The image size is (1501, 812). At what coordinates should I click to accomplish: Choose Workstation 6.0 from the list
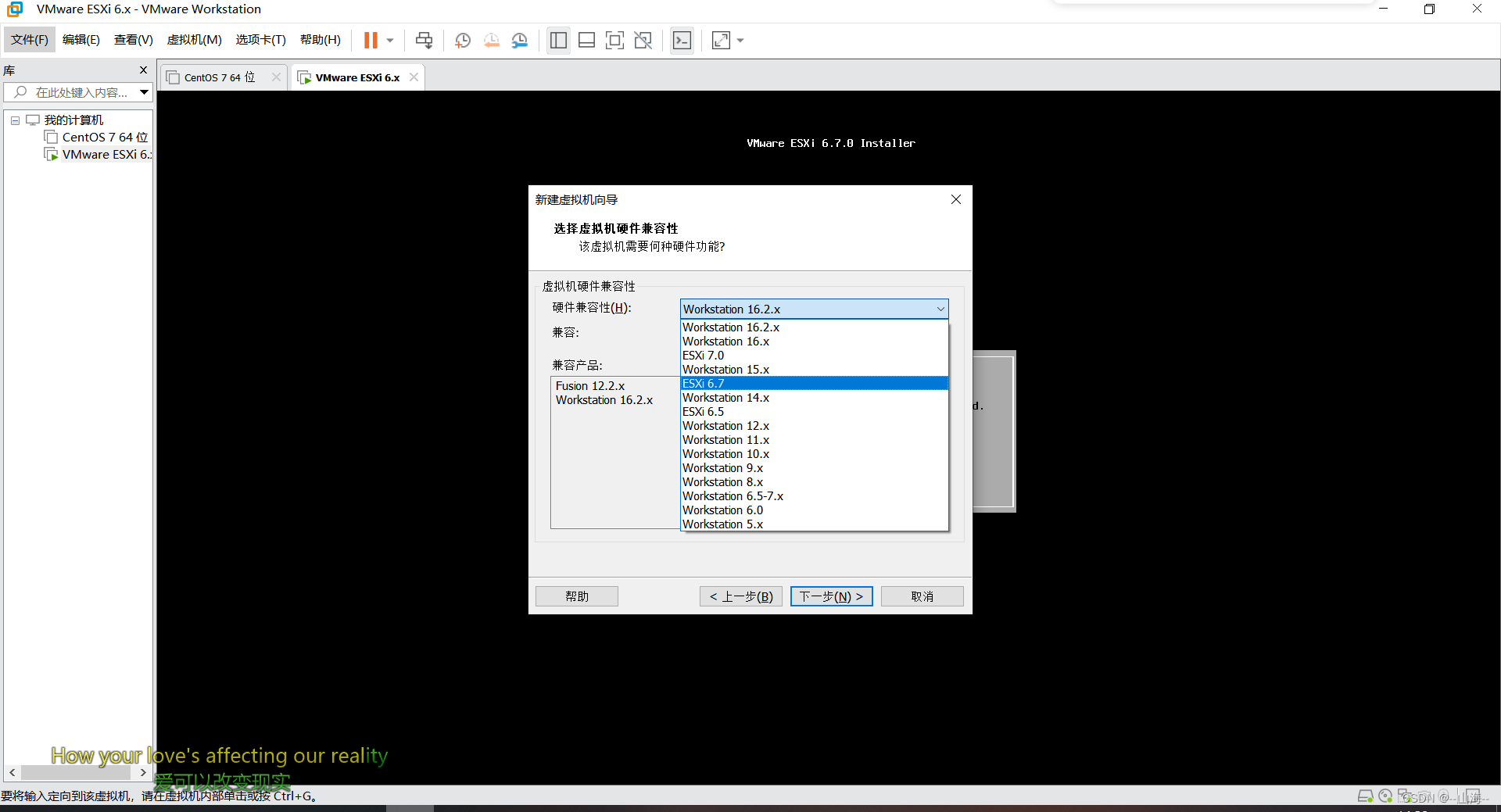pyautogui.click(x=814, y=510)
